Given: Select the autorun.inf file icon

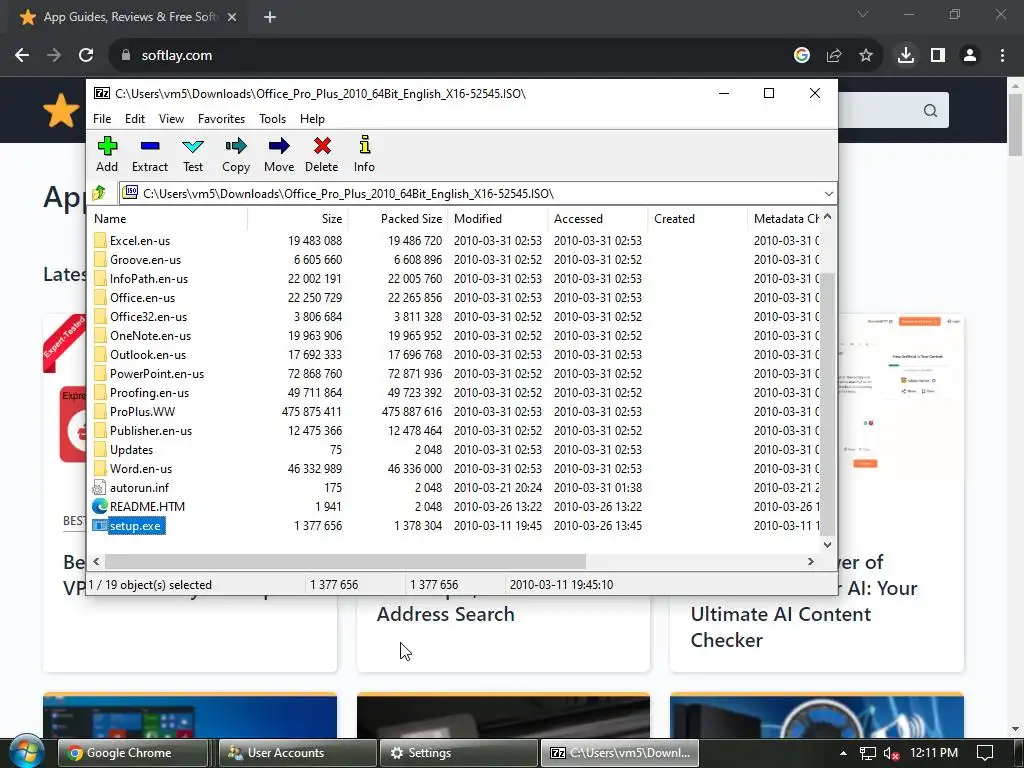Looking at the screenshot, I should click(99, 488).
